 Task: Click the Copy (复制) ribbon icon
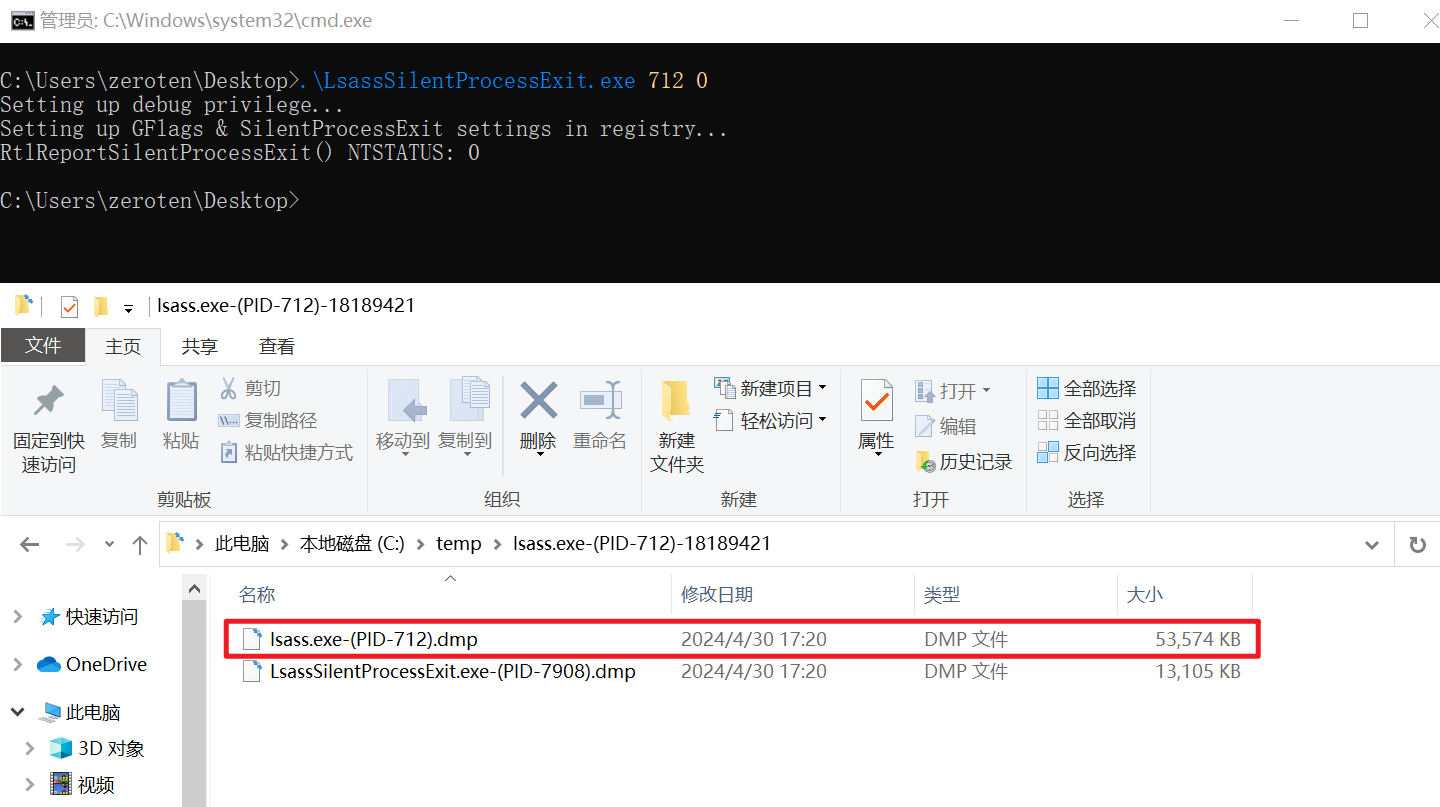coord(119,401)
